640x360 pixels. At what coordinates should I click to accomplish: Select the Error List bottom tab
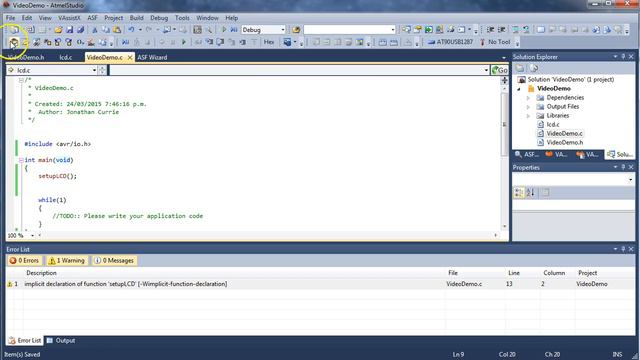pos(24,340)
